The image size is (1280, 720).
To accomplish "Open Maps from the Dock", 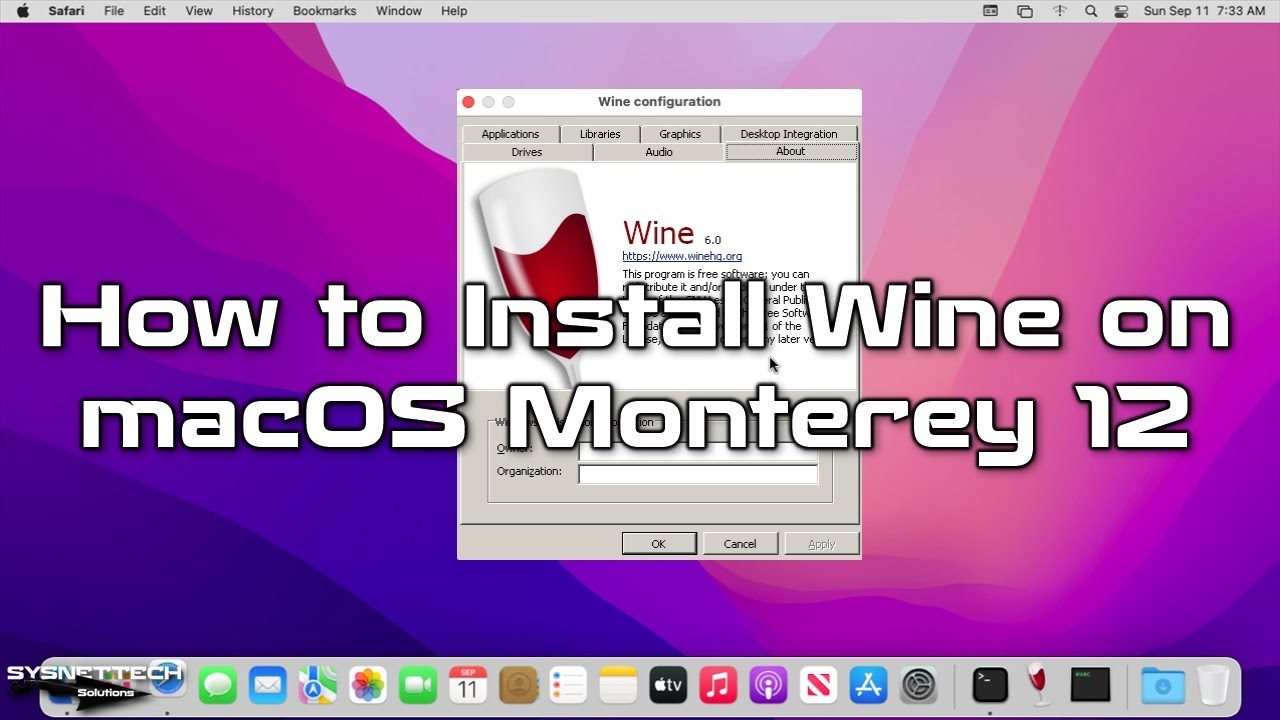I will (318, 685).
